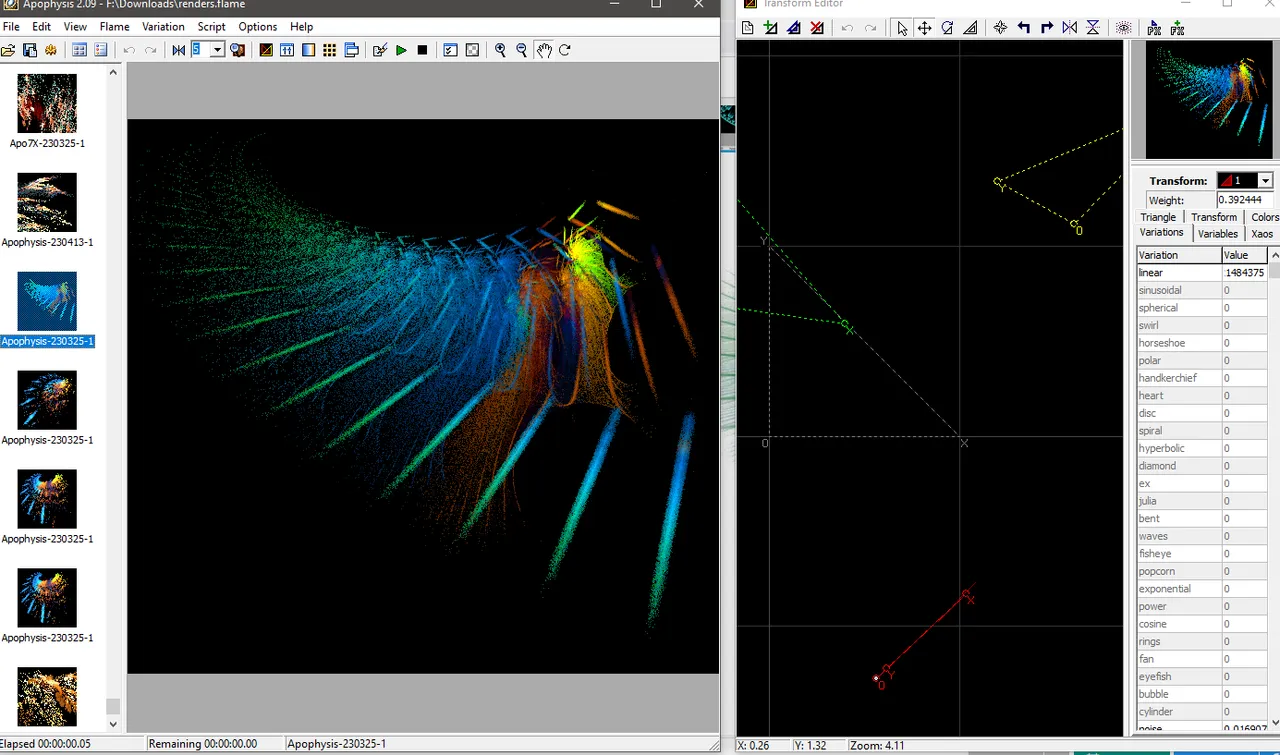Open the quality dropdown showing 5
The image size is (1280, 755).
coord(216,50)
